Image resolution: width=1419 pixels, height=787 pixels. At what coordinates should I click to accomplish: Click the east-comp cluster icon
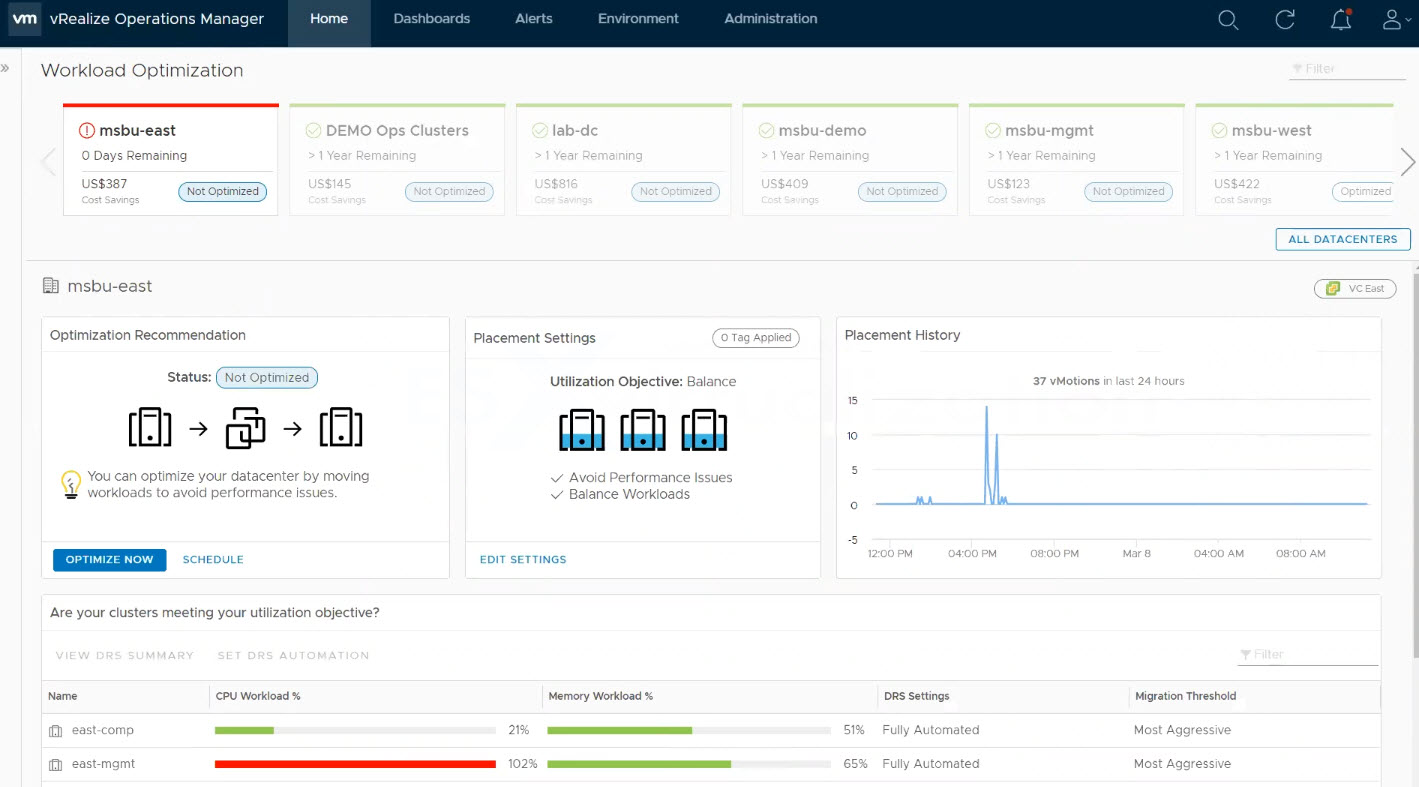pyautogui.click(x=56, y=731)
